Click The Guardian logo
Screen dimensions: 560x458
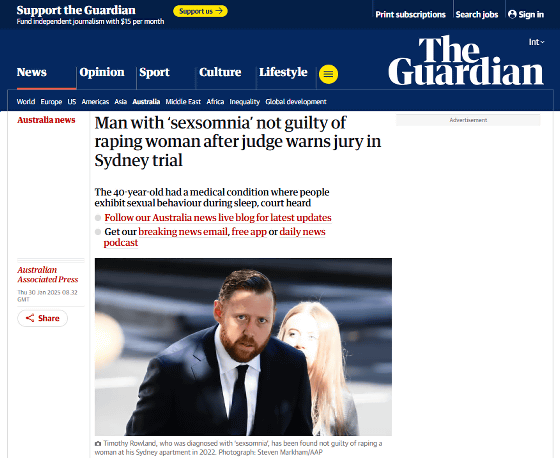466,60
